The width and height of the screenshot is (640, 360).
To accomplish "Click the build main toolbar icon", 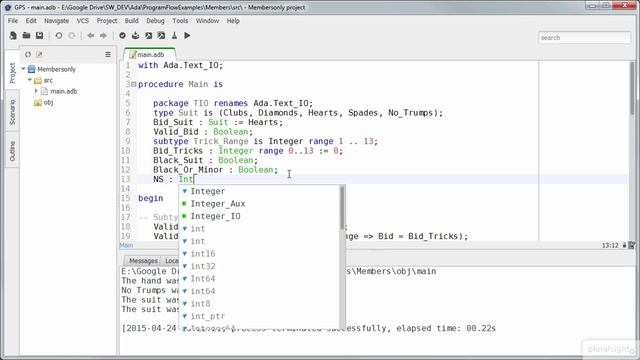I will point(149,36).
